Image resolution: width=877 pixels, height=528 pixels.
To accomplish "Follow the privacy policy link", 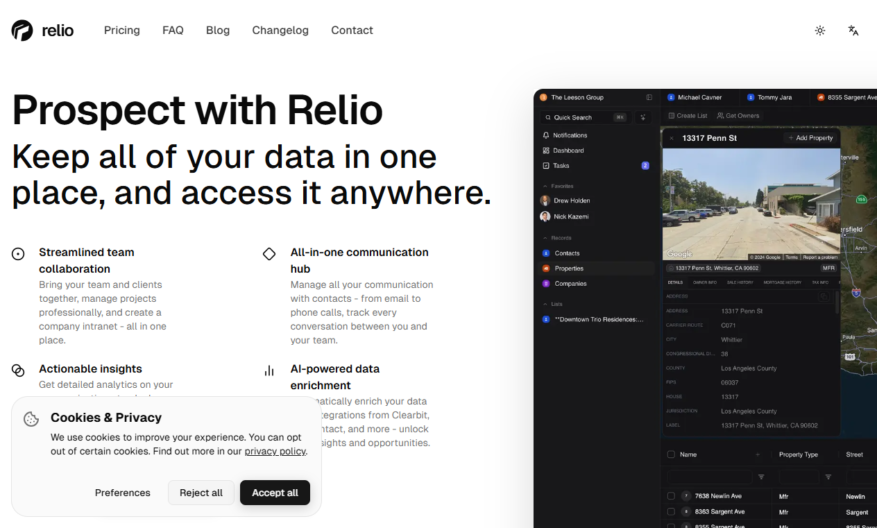I will [275, 451].
